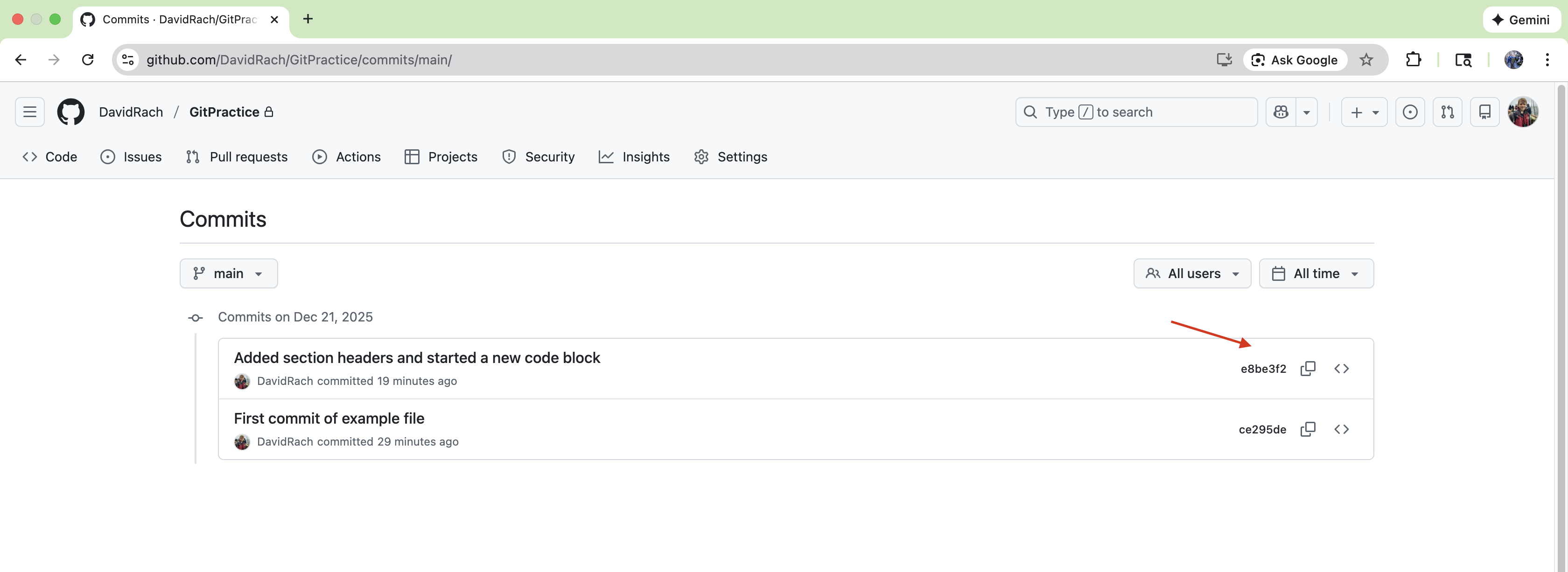This screenshot has height=572, width=1568.
Task: Copy full SHA for commit e8be3f2
Action: (x=1308, y=369)
